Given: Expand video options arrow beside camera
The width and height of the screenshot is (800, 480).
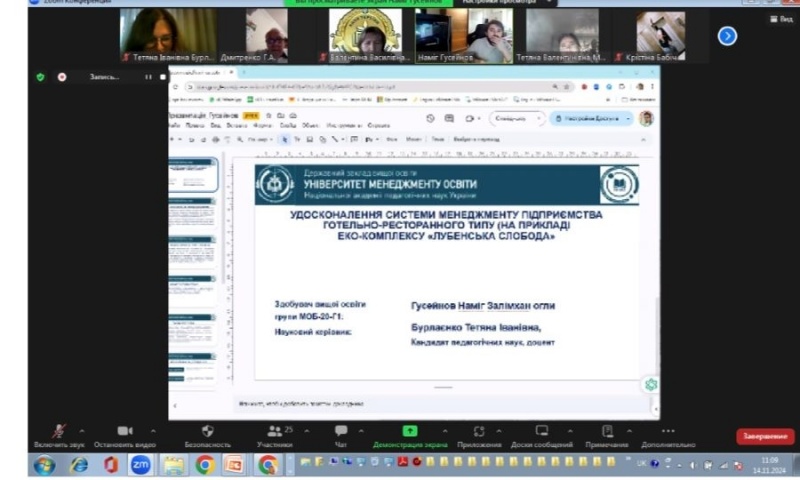Looking at the screenshot, I should coord(153,431).
